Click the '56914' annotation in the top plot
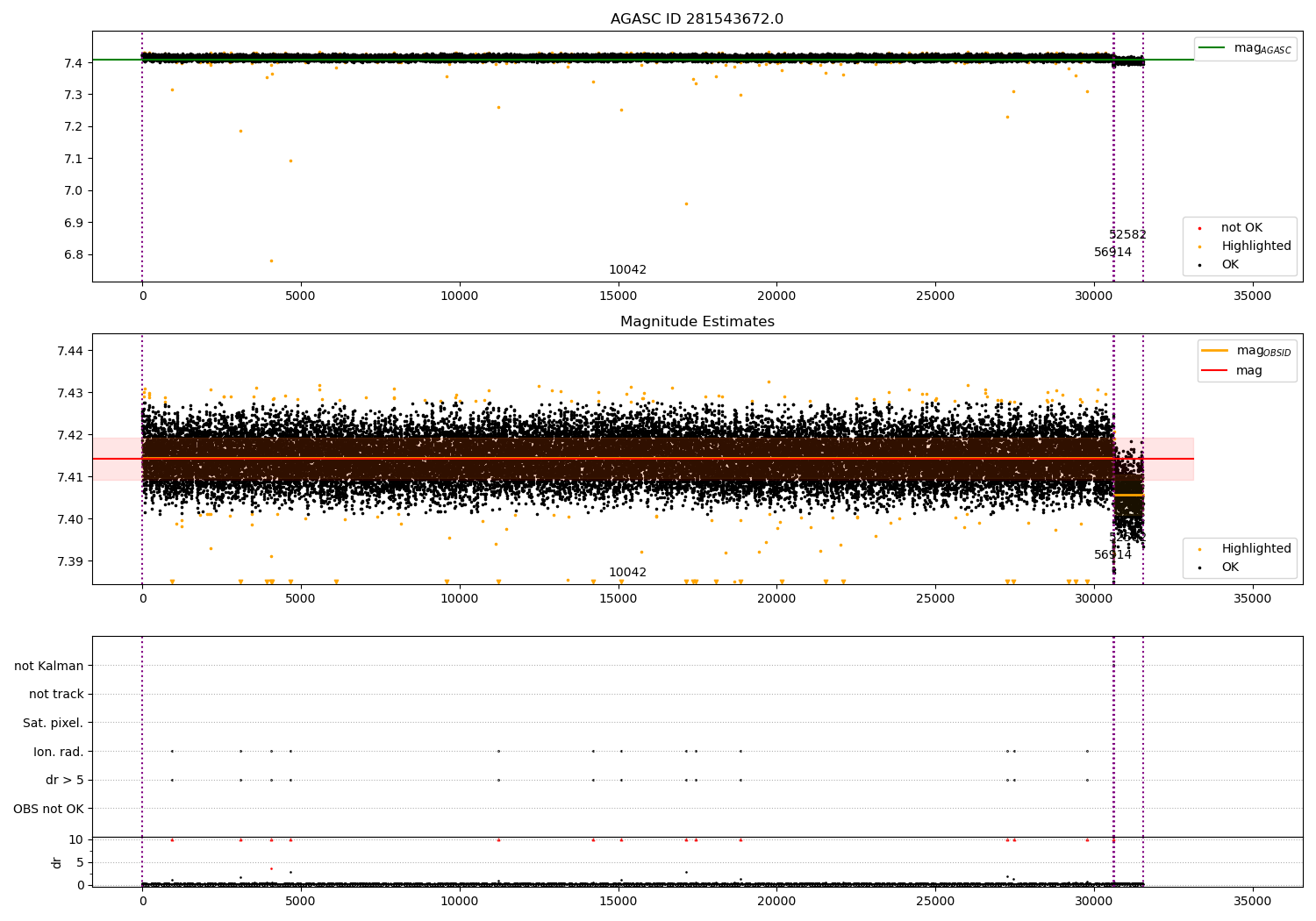 pyautogui.click(x=1112, y=253)
